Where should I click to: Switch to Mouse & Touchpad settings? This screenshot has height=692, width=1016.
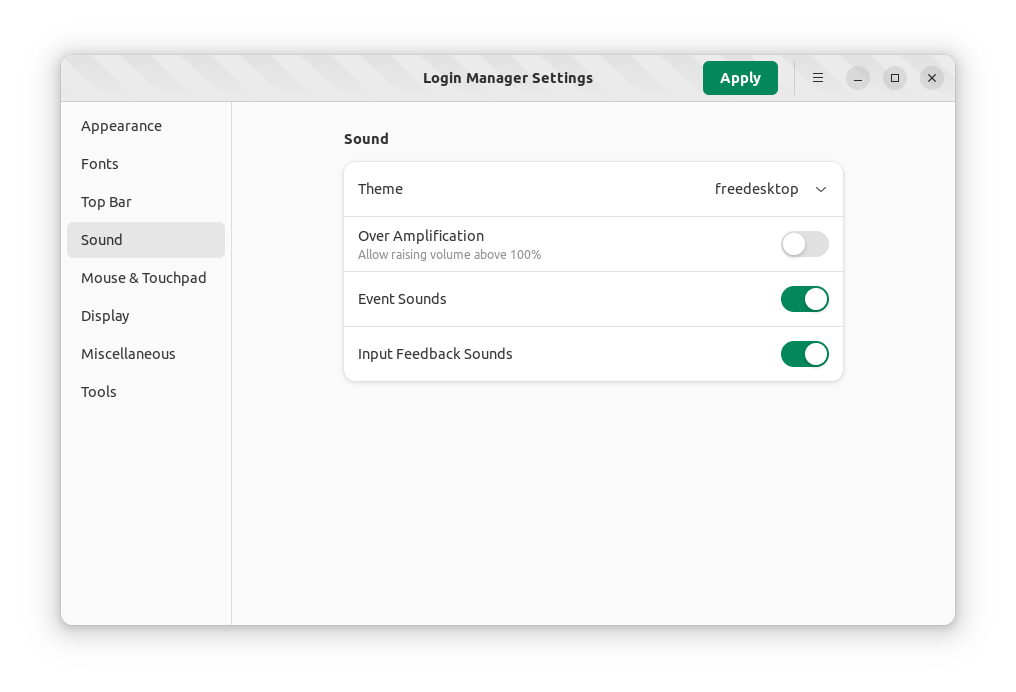click(143, 278)
